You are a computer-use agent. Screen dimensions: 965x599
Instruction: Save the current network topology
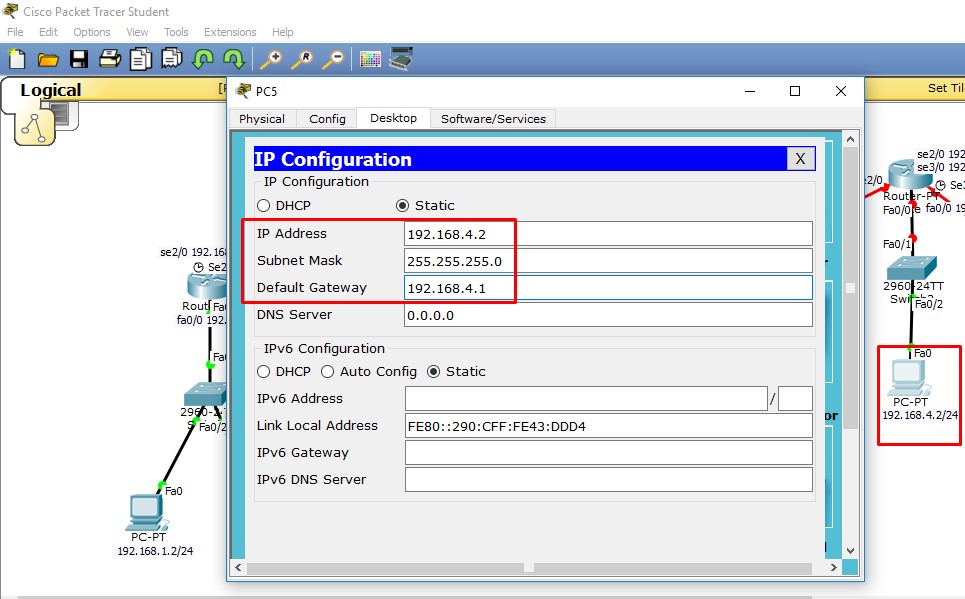(x=79, y=58)
